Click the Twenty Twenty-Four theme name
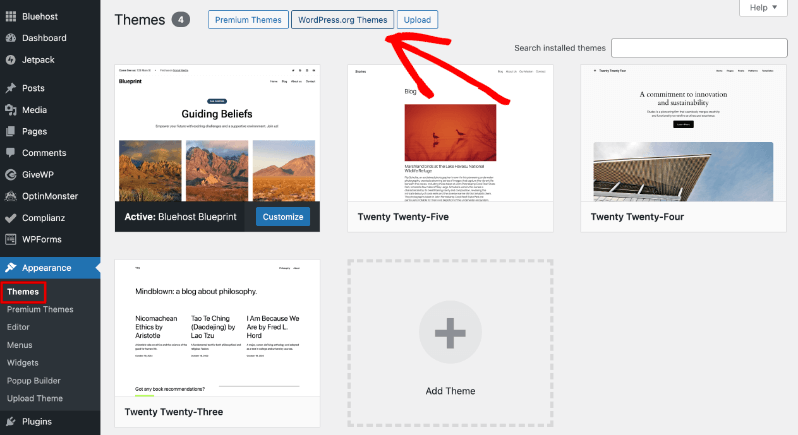The height and width of the screenshot is (435, 798). pos(637,217)
